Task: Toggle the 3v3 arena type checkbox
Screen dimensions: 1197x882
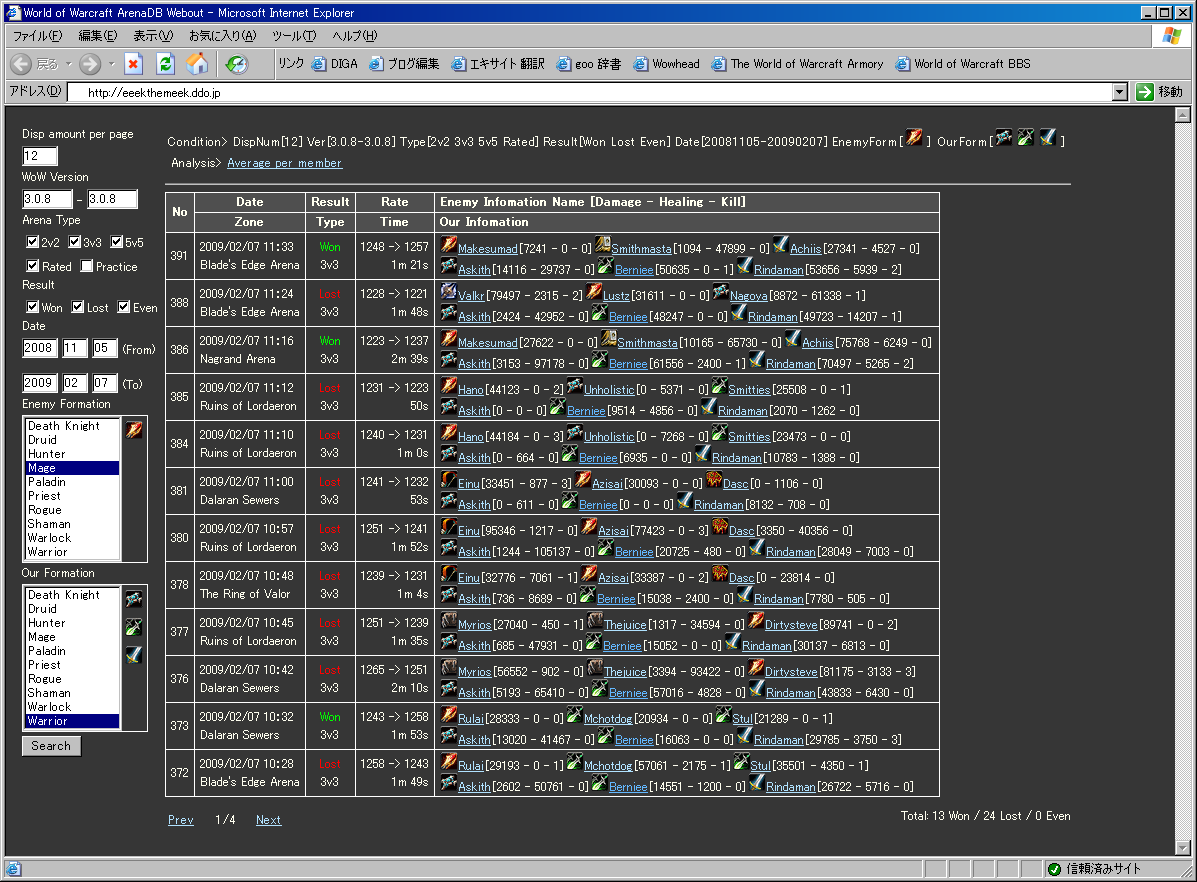Action: 75,242
